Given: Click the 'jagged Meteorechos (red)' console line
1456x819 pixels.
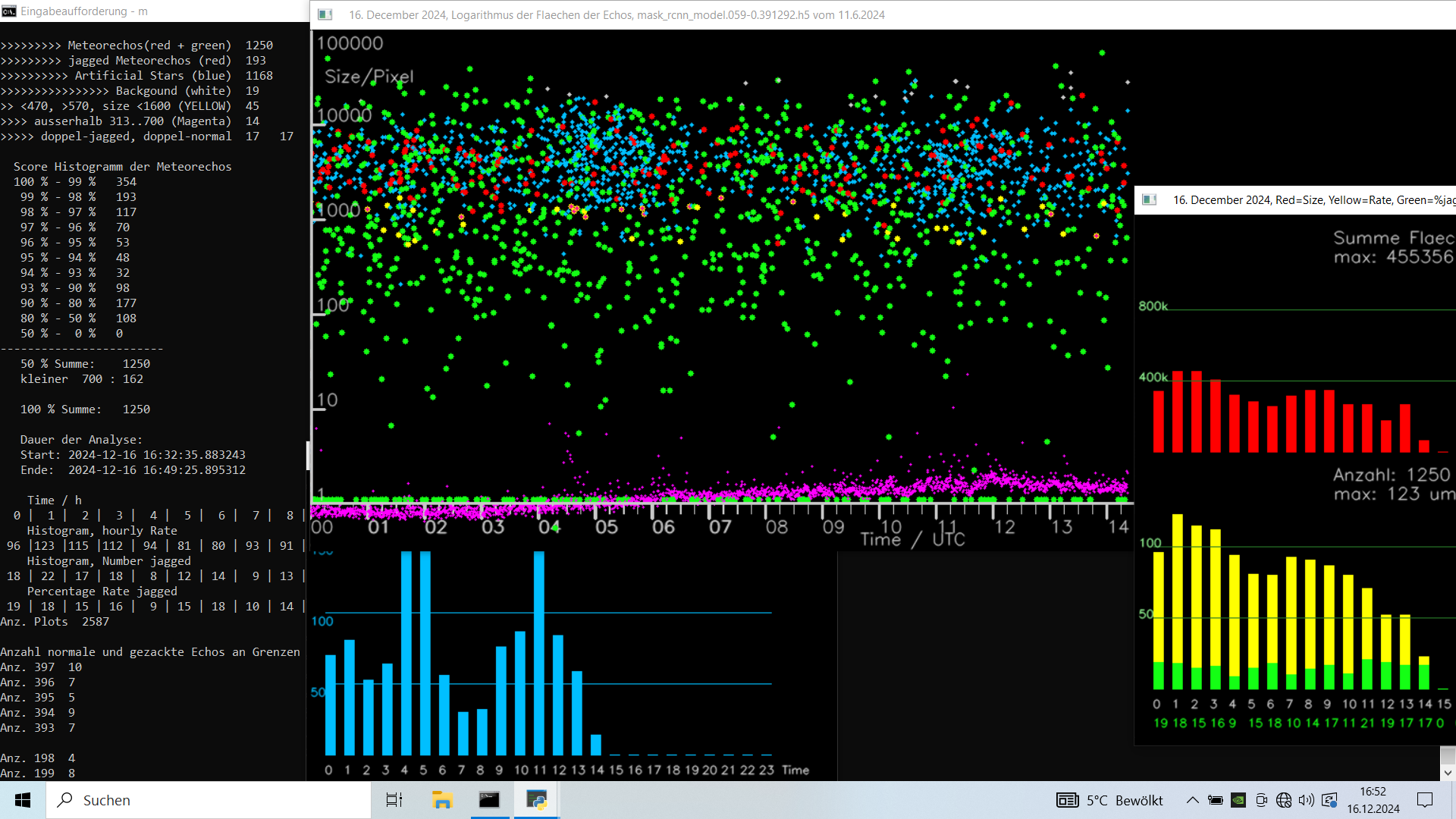Looking at the screenshot, I should (x=133, y=61).
